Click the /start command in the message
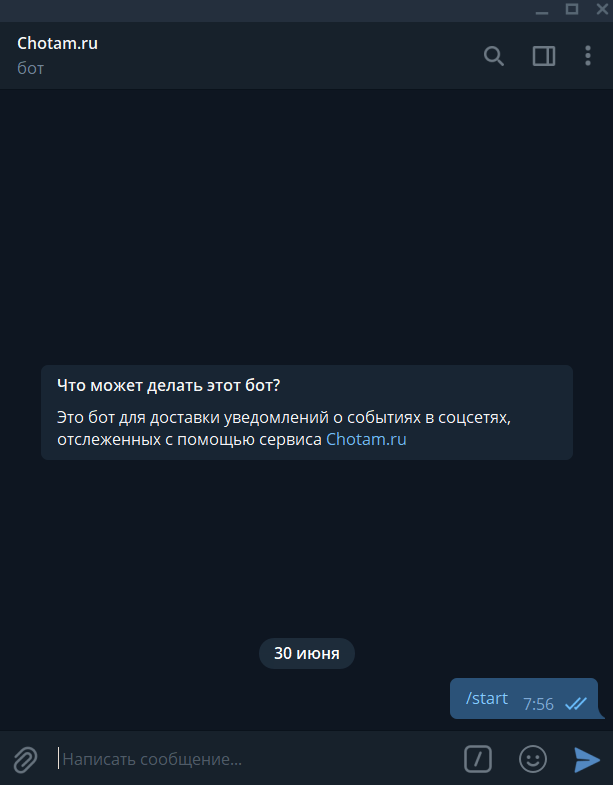Screen dimensions: 613x785 point(487,698)
